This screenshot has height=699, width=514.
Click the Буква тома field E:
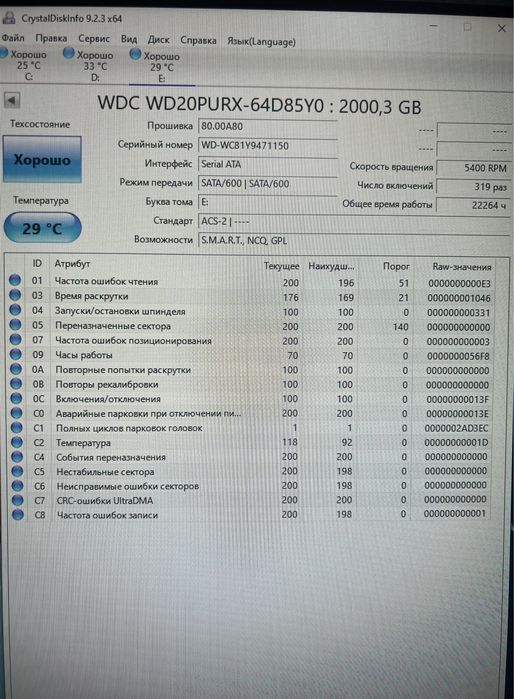coord(267,202)
